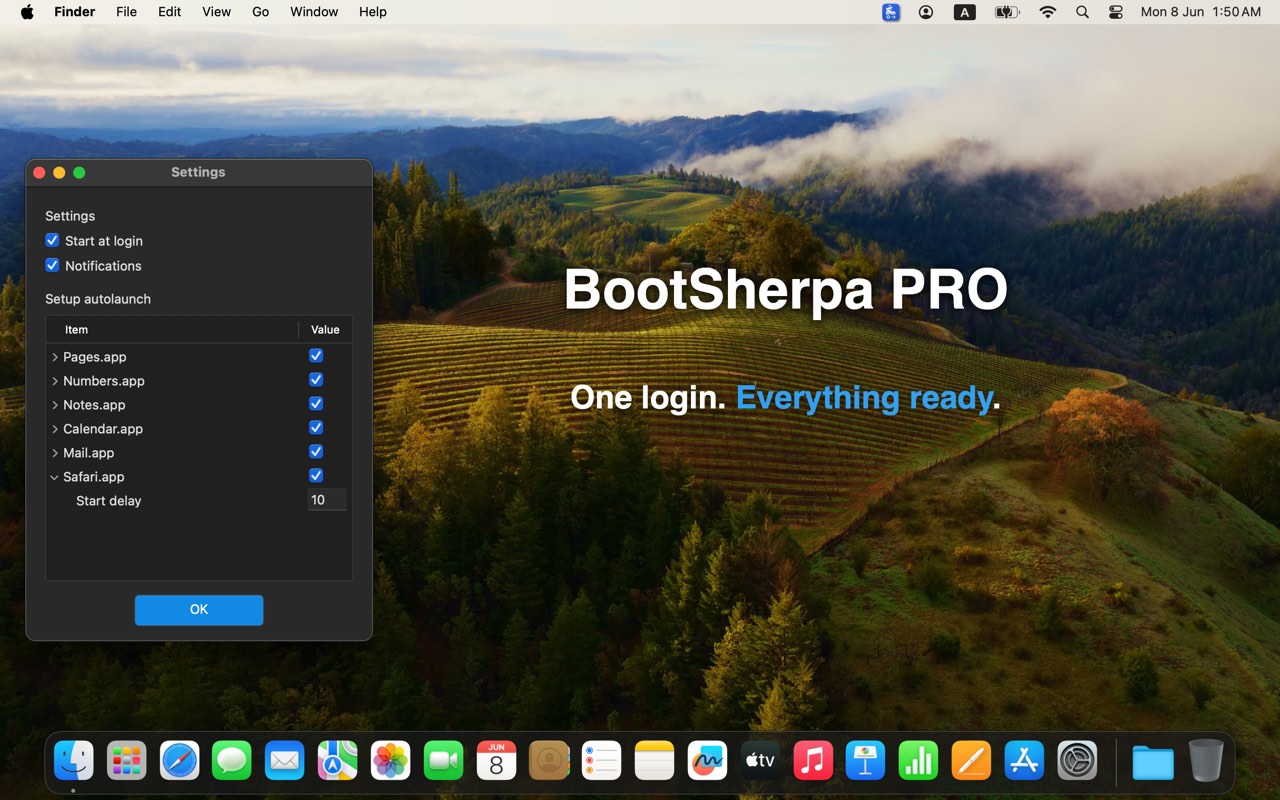Screen dimensions: 1280x800
Task: Open the Edit menu
Action: point(170,12)
